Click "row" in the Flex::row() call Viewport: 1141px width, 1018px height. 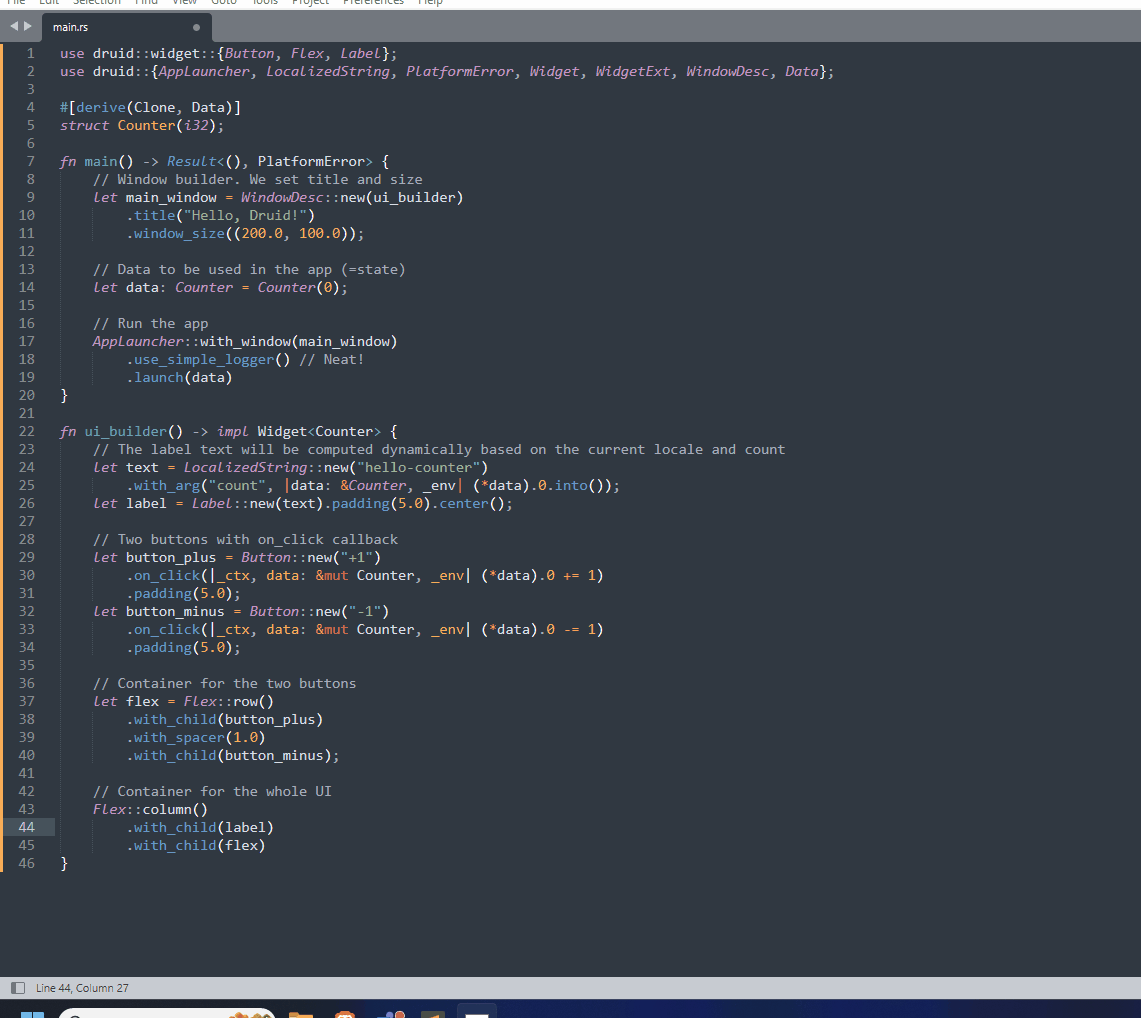pyautogui.click(x=245, y=701)
